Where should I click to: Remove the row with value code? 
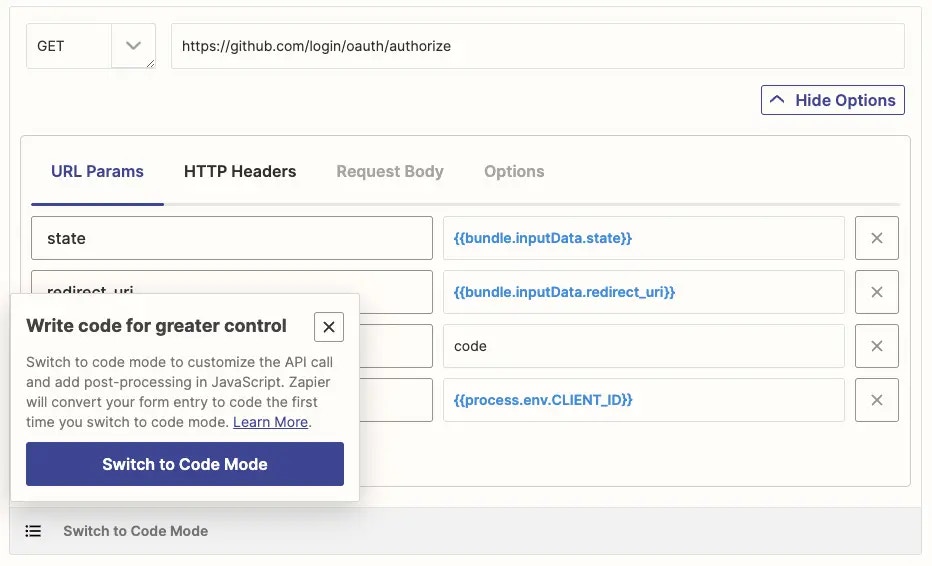tap(876, 346)
